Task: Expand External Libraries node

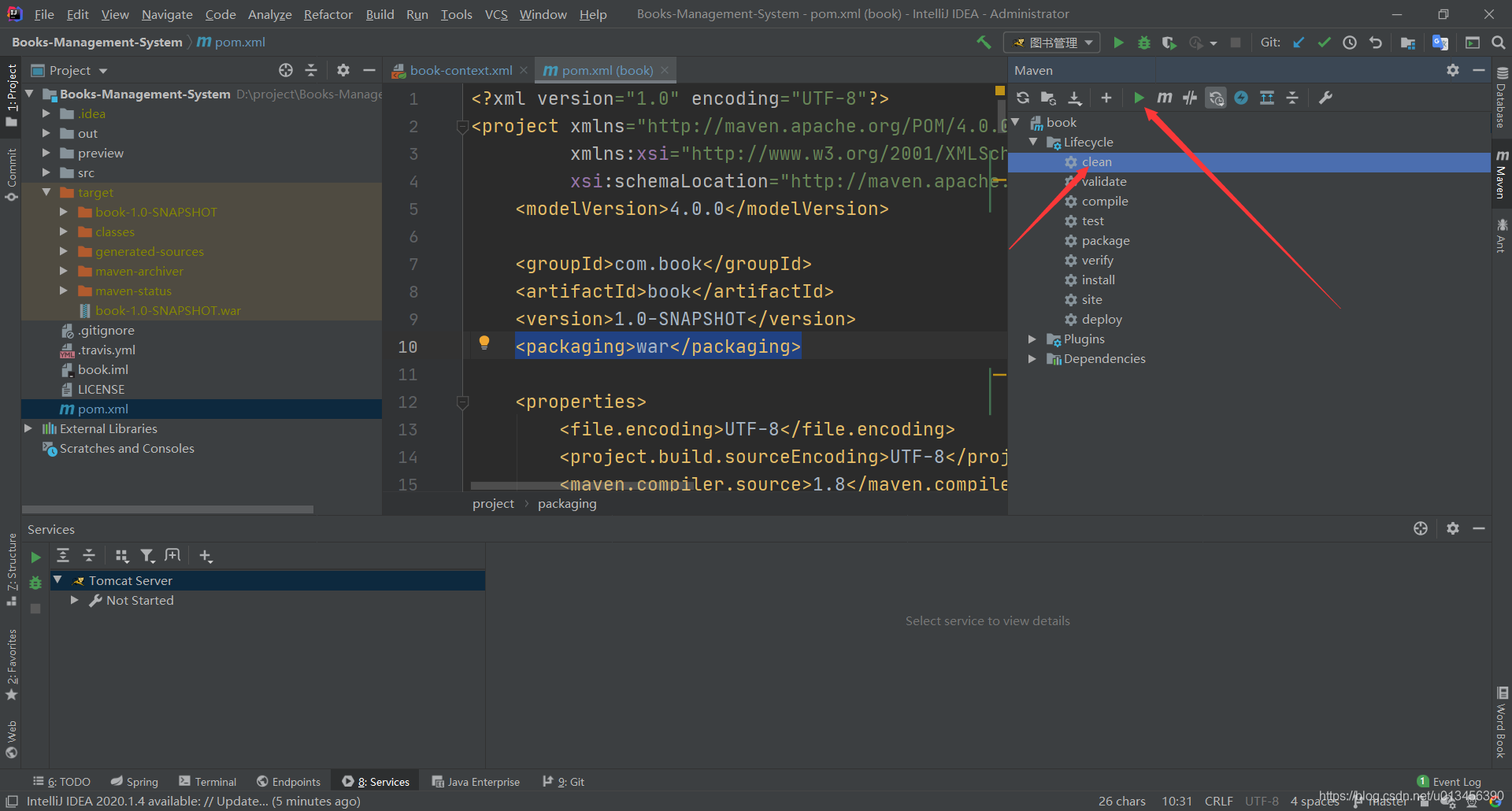Action: point(28,428)
